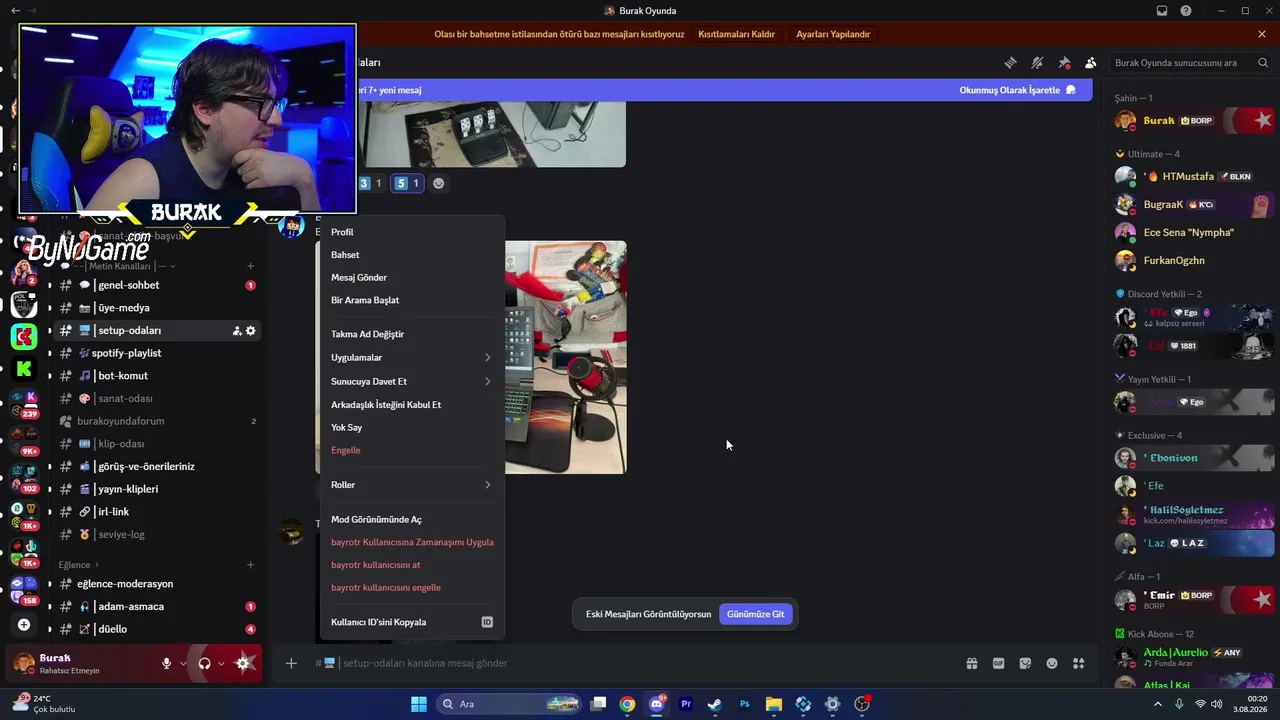
Task: Select Engelle in context menu
Action: pyautogui.click(x=411, y=450)
